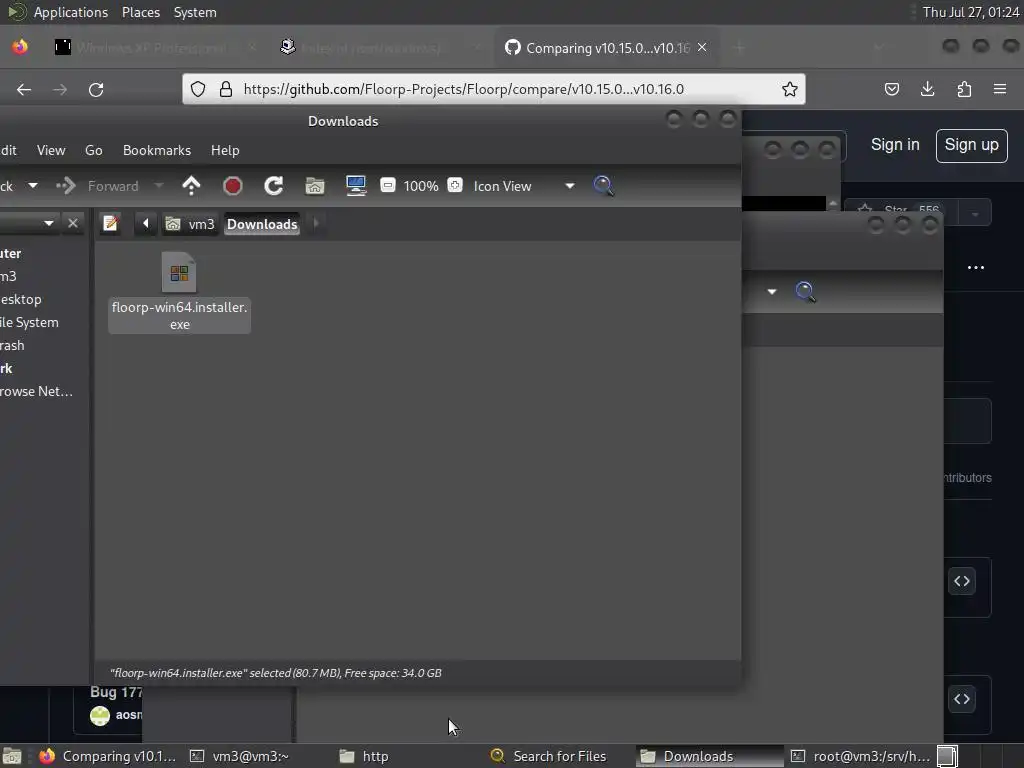Viewport: 1024px width, 768px height.
Task: Open Firefox hamburger application menu
Action: tap(1000, 89)
